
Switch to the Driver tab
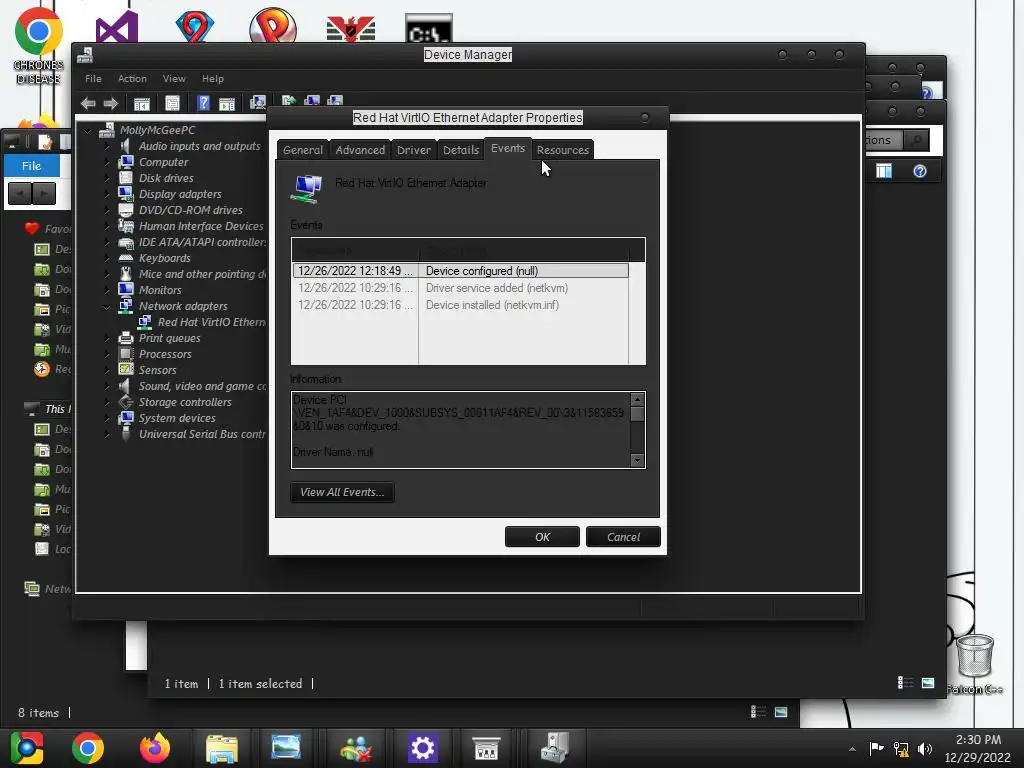(x=414, y=150)
